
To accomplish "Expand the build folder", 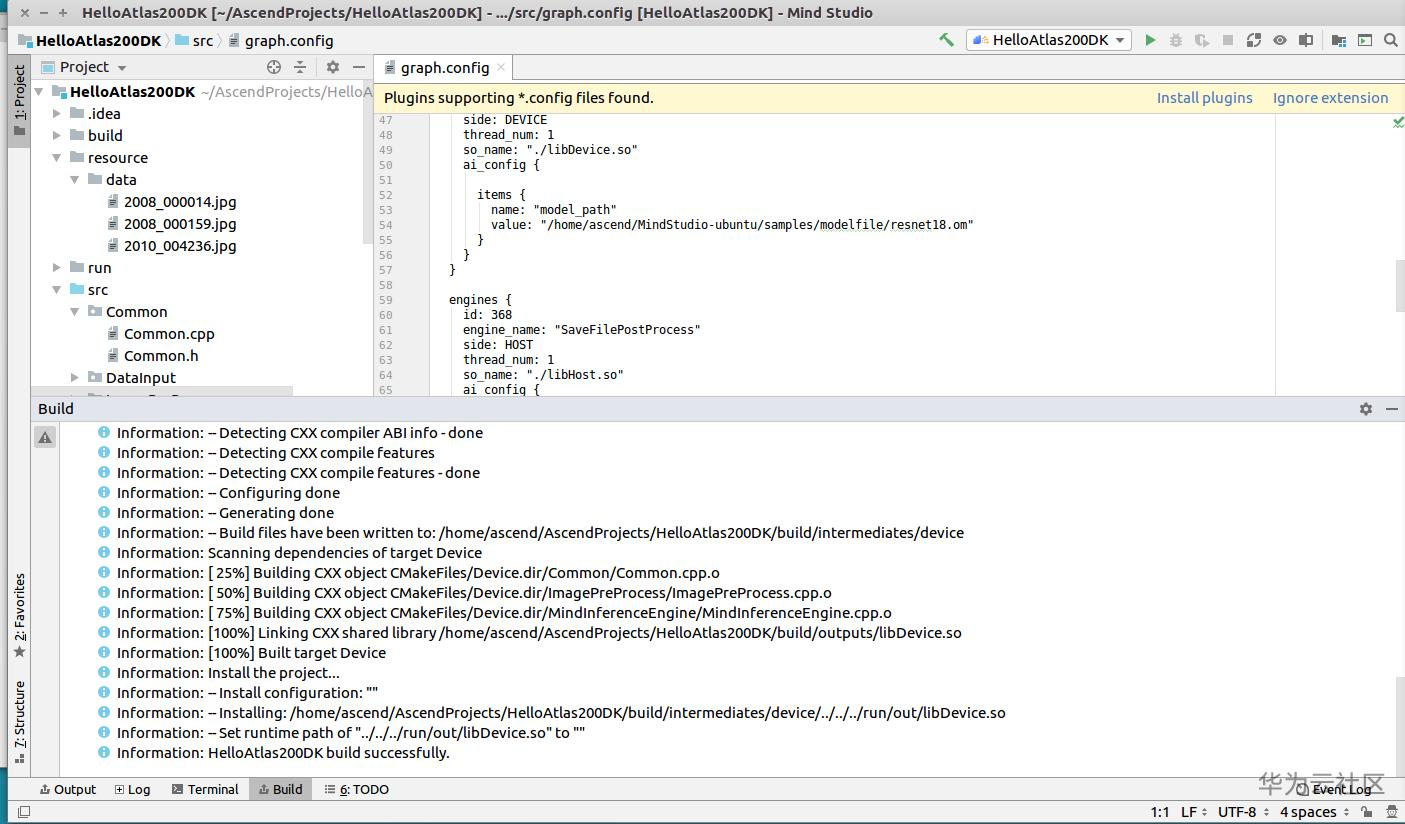I will pyautogui.click(x=57, y=136).
